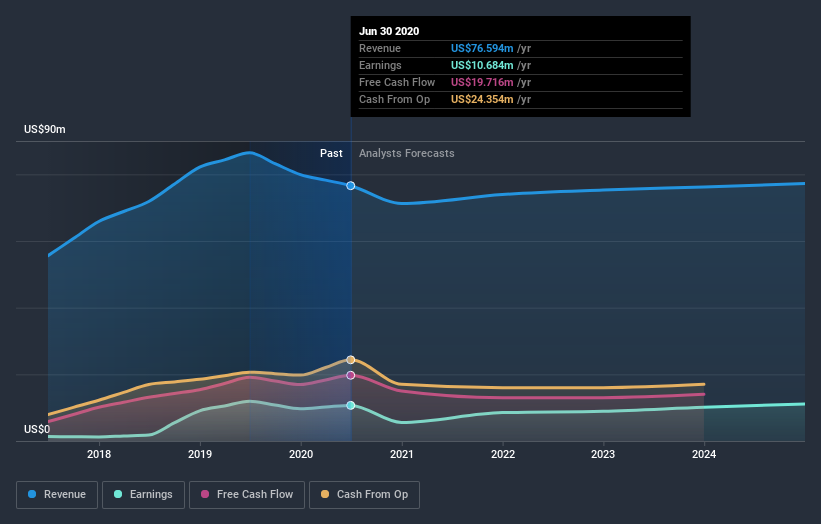Toggle the Cash From Op legend button
The image size is (821, 524).
click(x=364, y=495)
